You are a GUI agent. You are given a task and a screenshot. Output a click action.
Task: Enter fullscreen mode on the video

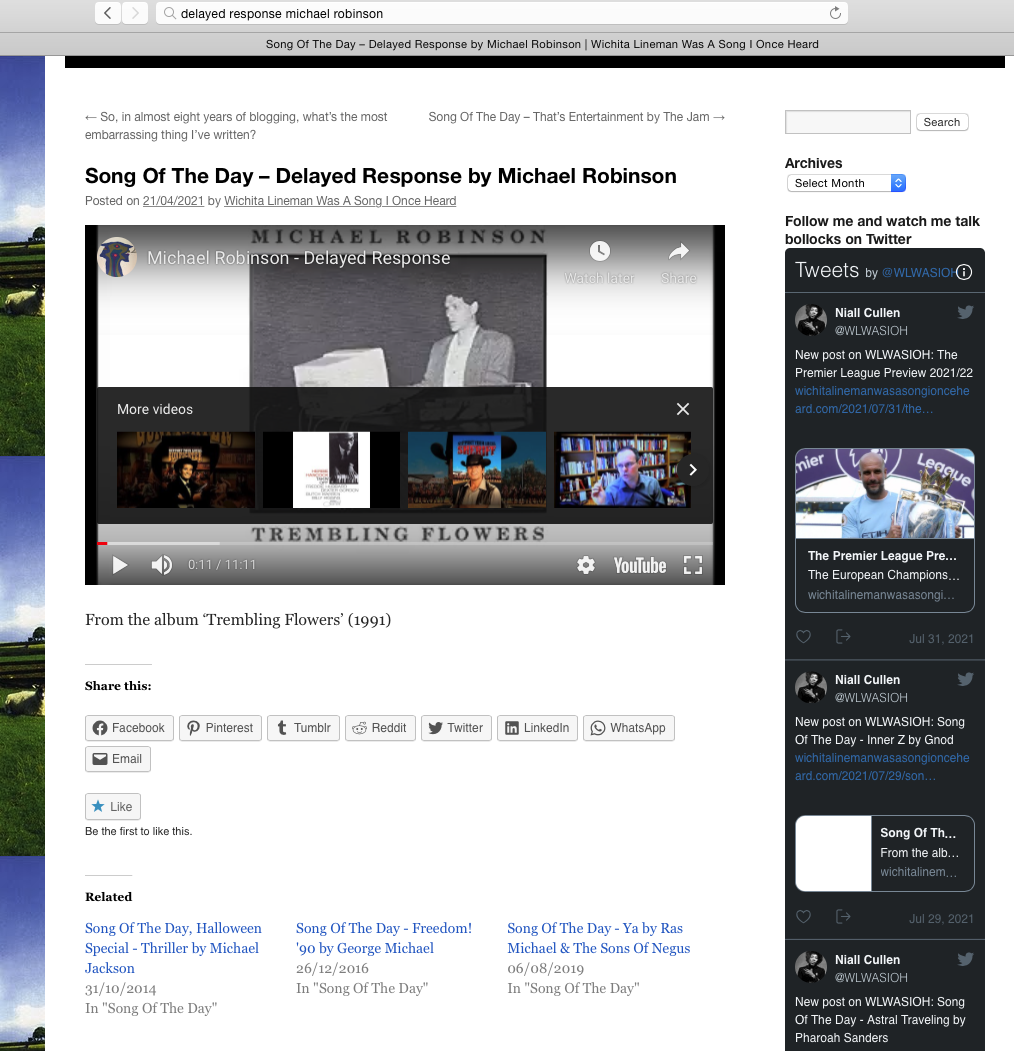click(693, 565)
